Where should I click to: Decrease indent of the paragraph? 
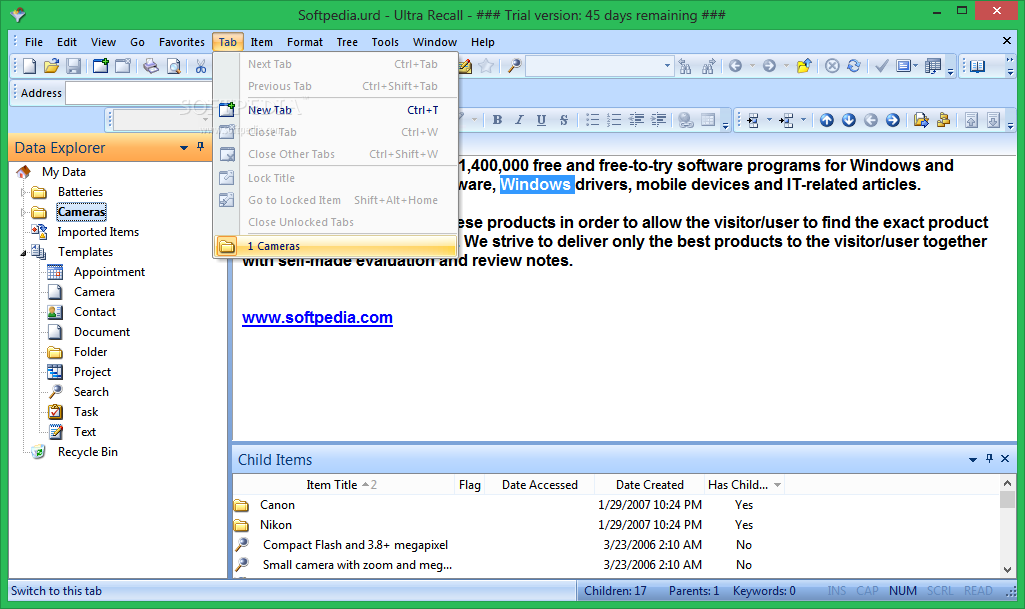tap(636, 120)
